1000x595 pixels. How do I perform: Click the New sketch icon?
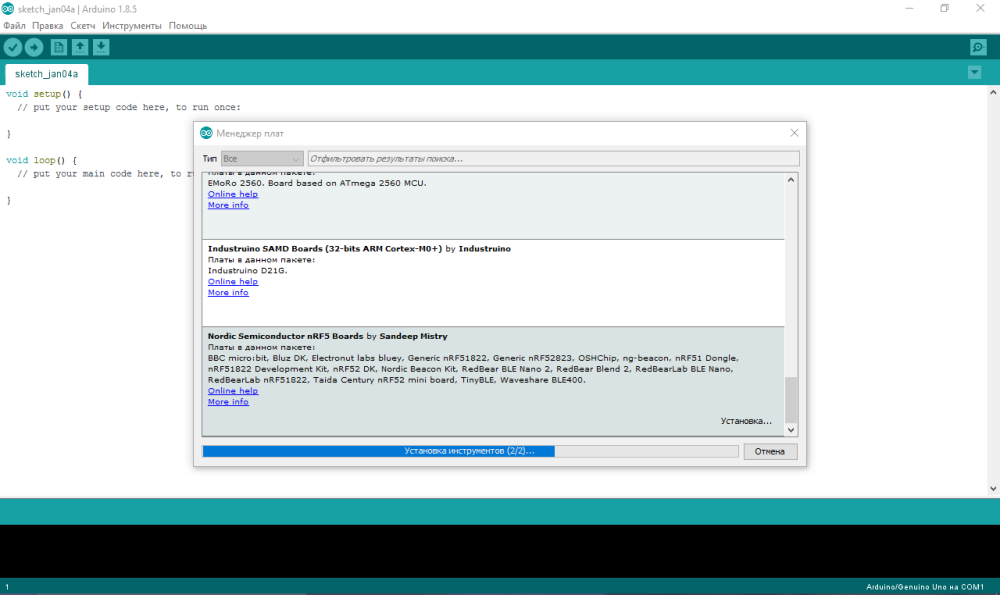point(59,47)
